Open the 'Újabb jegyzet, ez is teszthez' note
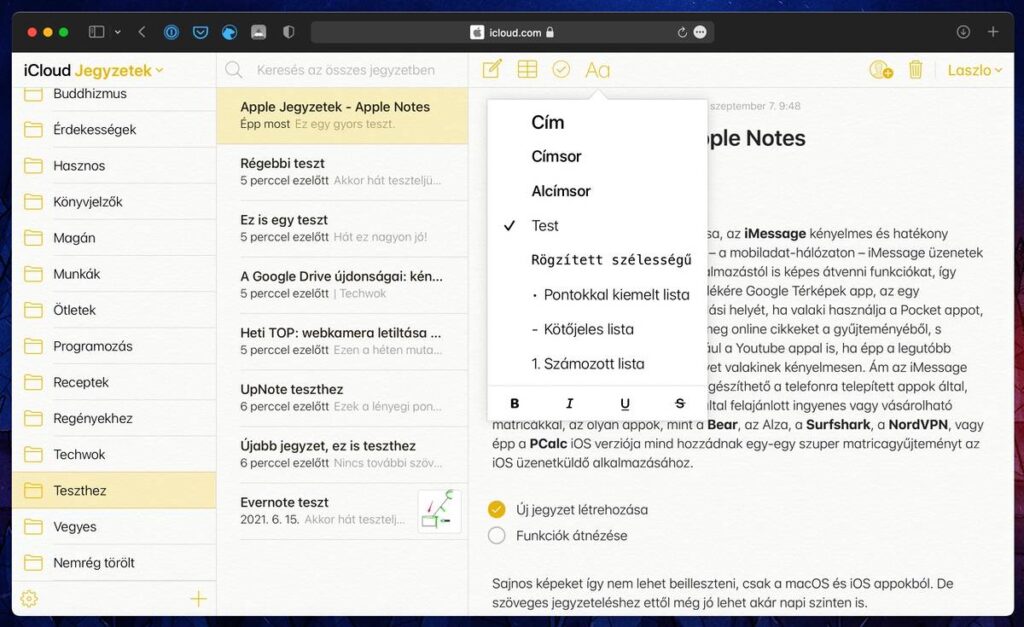Screen dimensions: 1024x627 click(342, 455)
